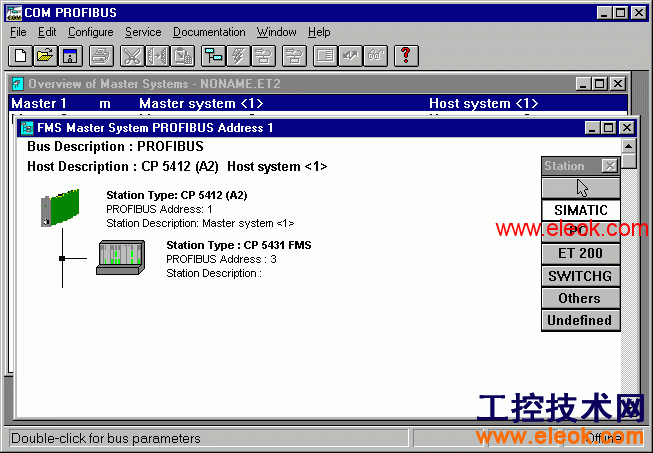Image resolution: width=653 pixels, height=453 pixels.
Task: Click the second transfer arrows toolbar icon
Action: [294, 56]
